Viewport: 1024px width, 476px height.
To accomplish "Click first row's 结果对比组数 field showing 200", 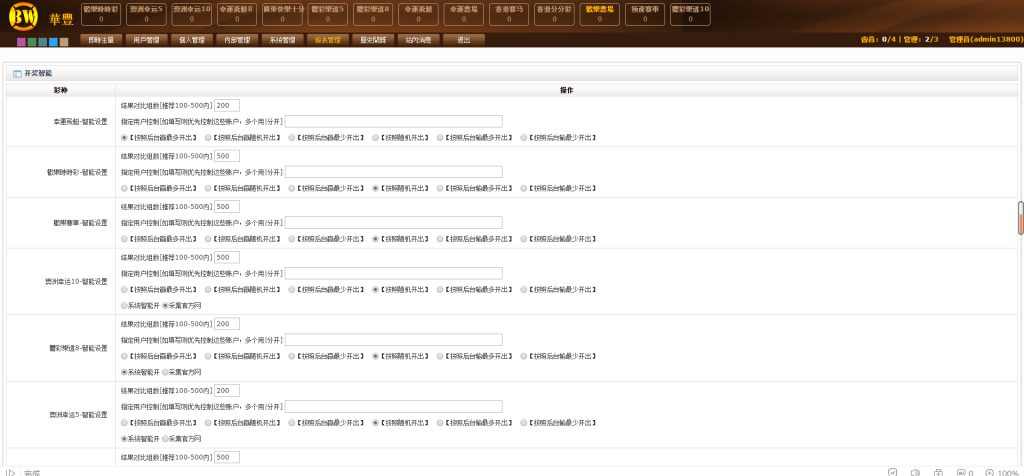I will 227,105.
